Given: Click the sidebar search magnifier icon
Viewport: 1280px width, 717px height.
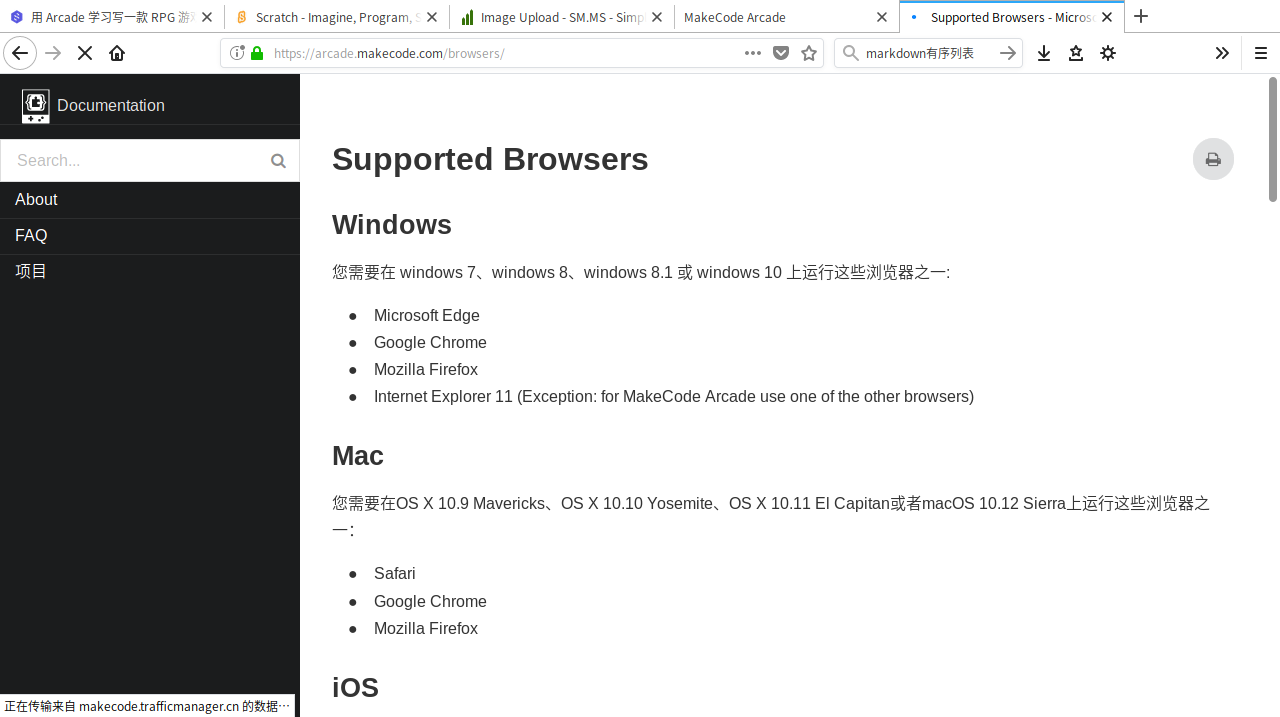Looking at the screenshot, I should point(278,160).
